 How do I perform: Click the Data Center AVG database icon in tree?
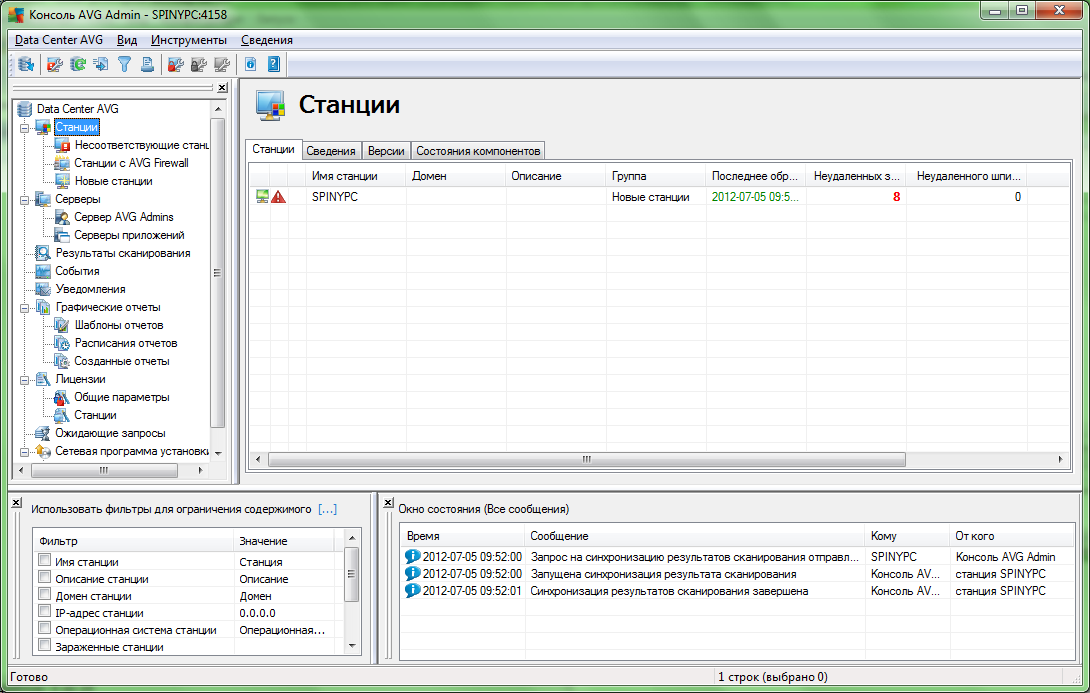(x=25, y=109)
